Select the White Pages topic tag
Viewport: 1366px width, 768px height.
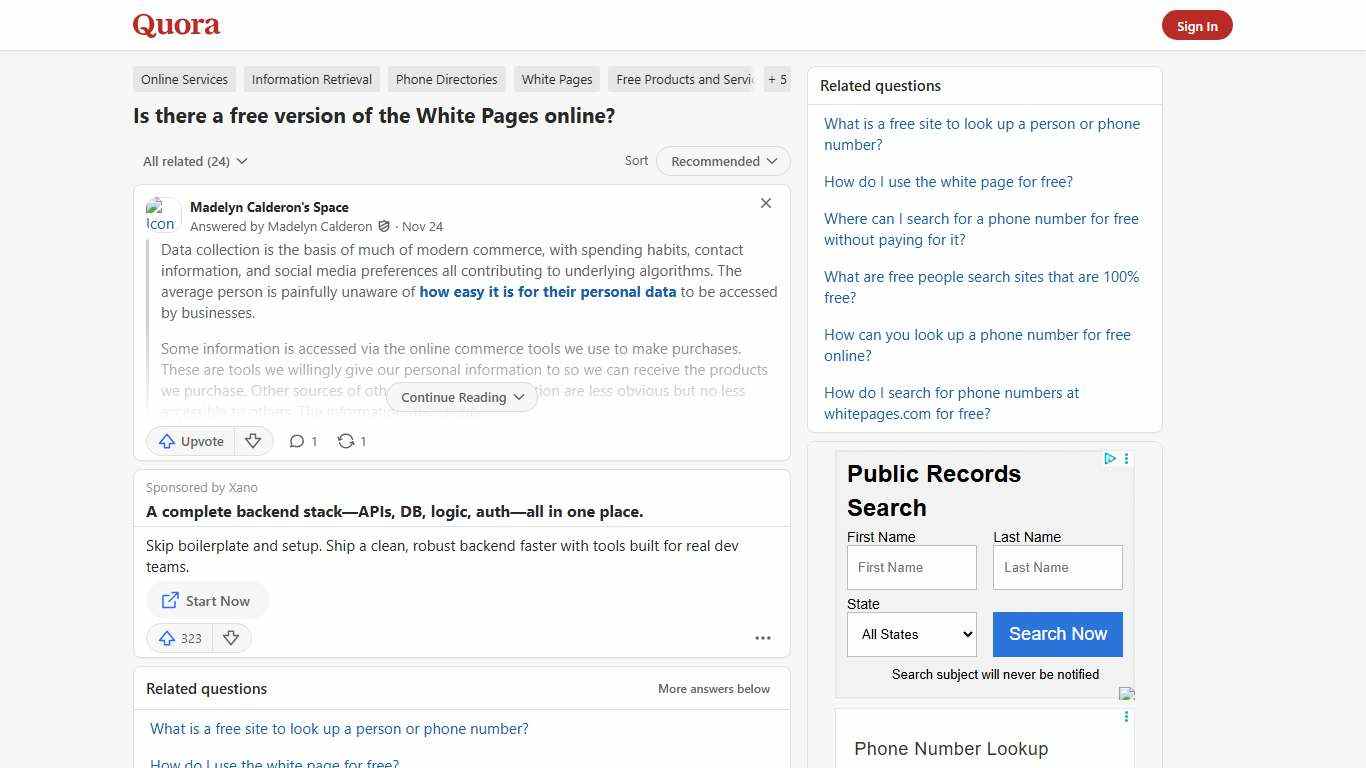coord(556,79)
